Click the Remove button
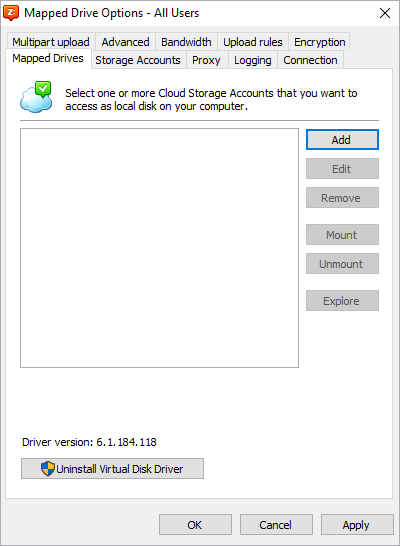The height and width of the screenshot is (546, 400). point(342,198)
